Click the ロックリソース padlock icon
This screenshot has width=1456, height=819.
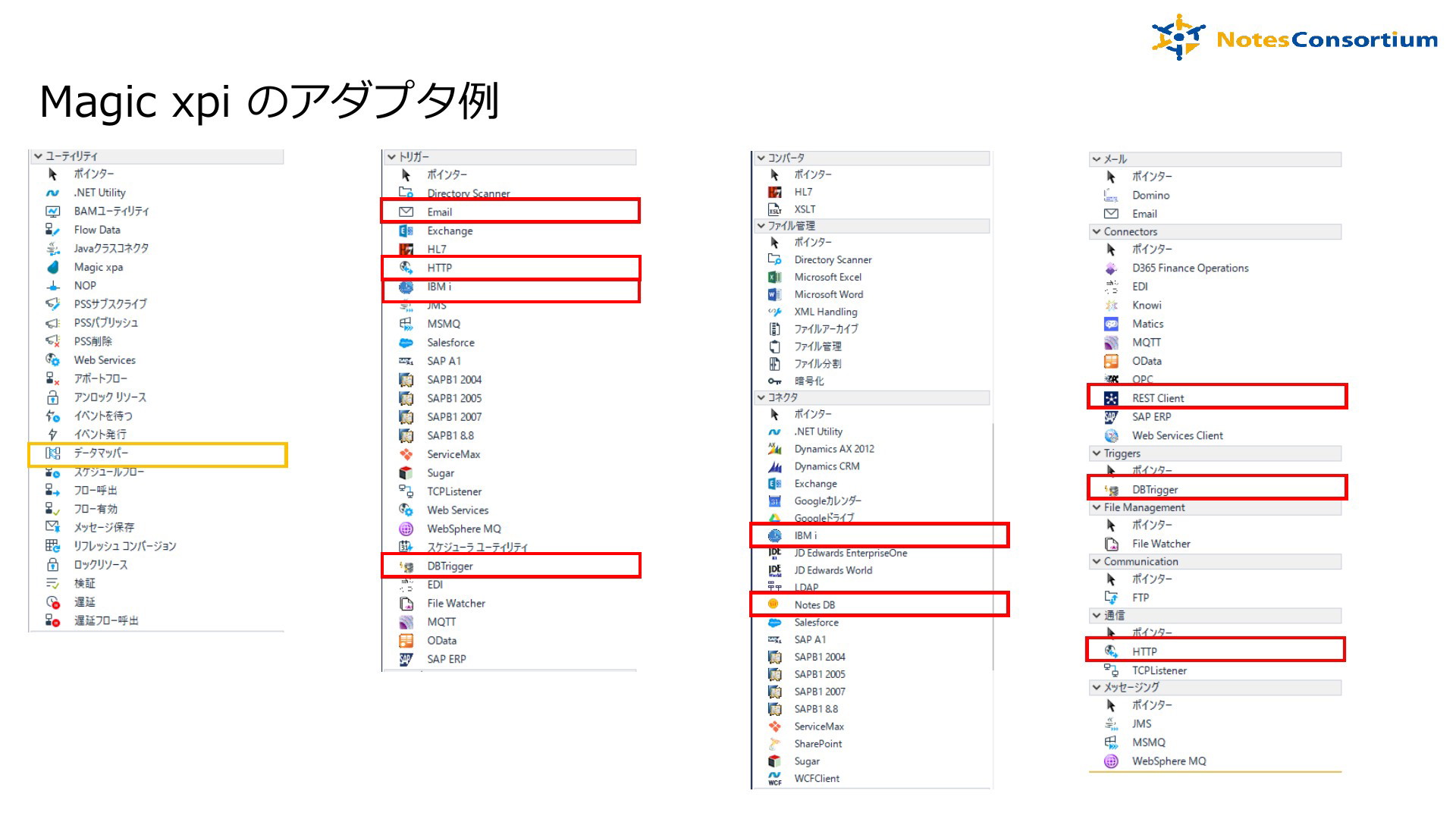pyautogui.click(x=52, y=565)
